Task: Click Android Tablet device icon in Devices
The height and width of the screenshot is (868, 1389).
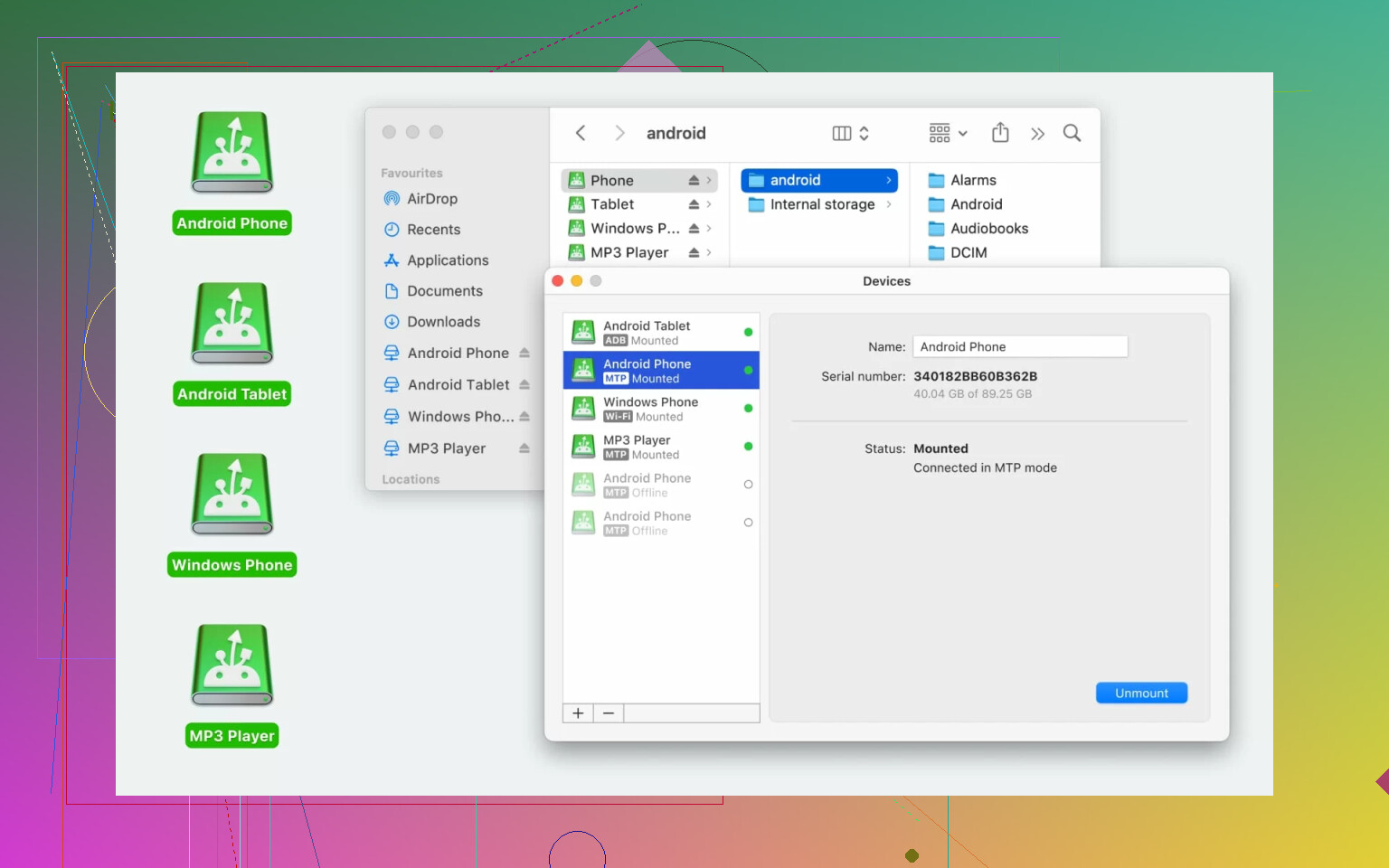Action: pos(584,333)
